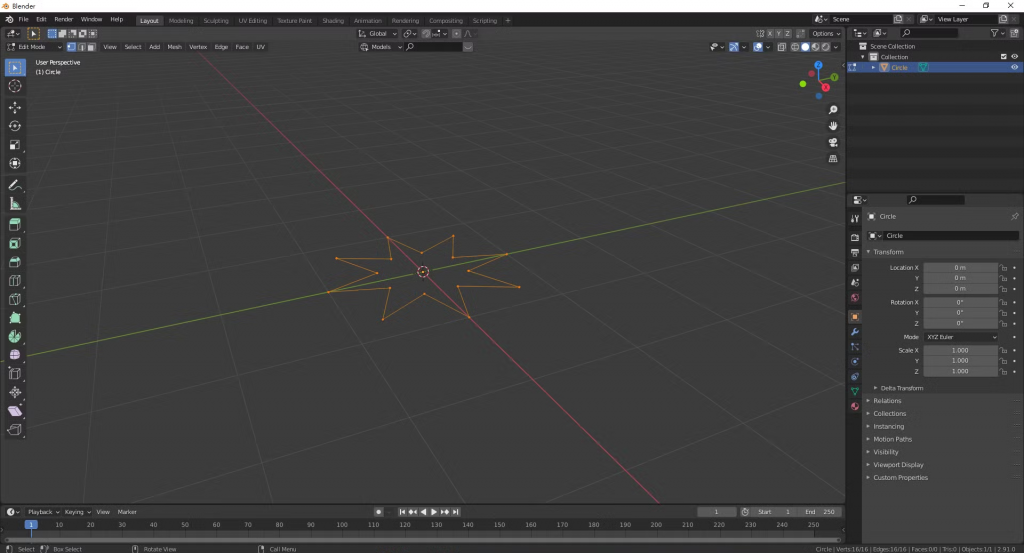The image size is (1024, 553).
Task: Switch to material preview shading
Action: (815, 47)
